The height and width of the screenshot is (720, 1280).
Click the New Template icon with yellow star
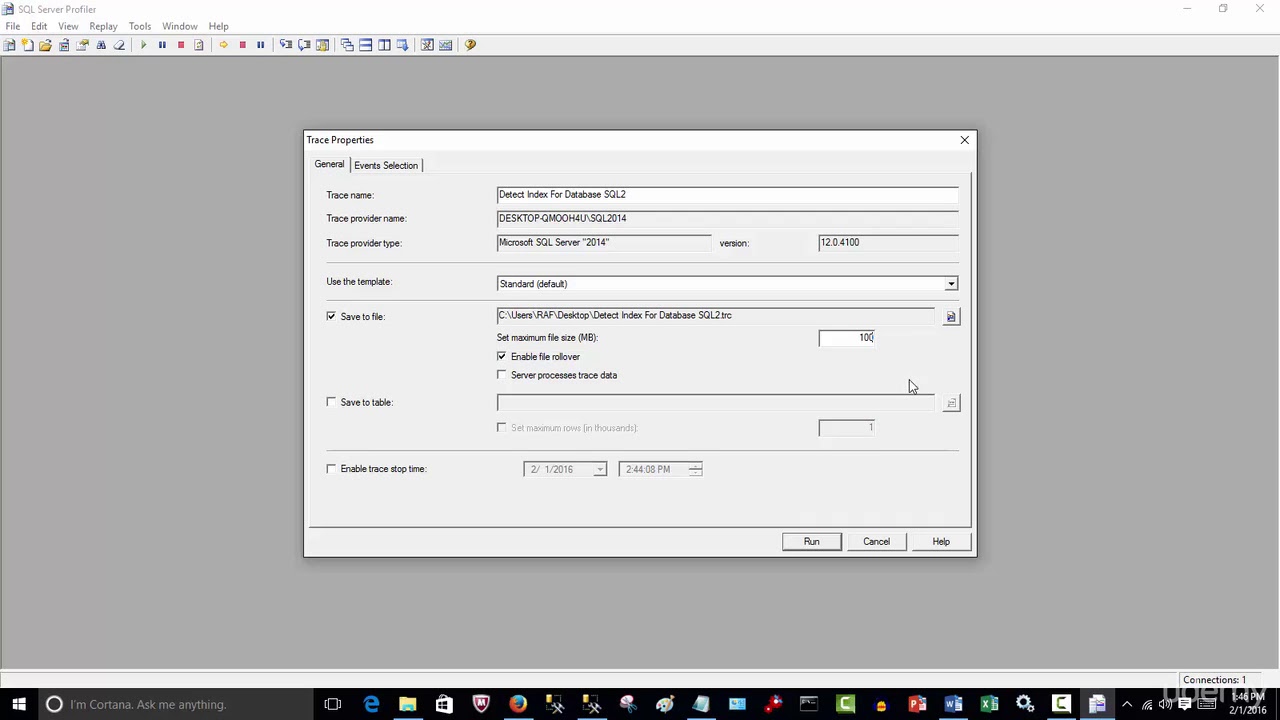tap(27, 45)
